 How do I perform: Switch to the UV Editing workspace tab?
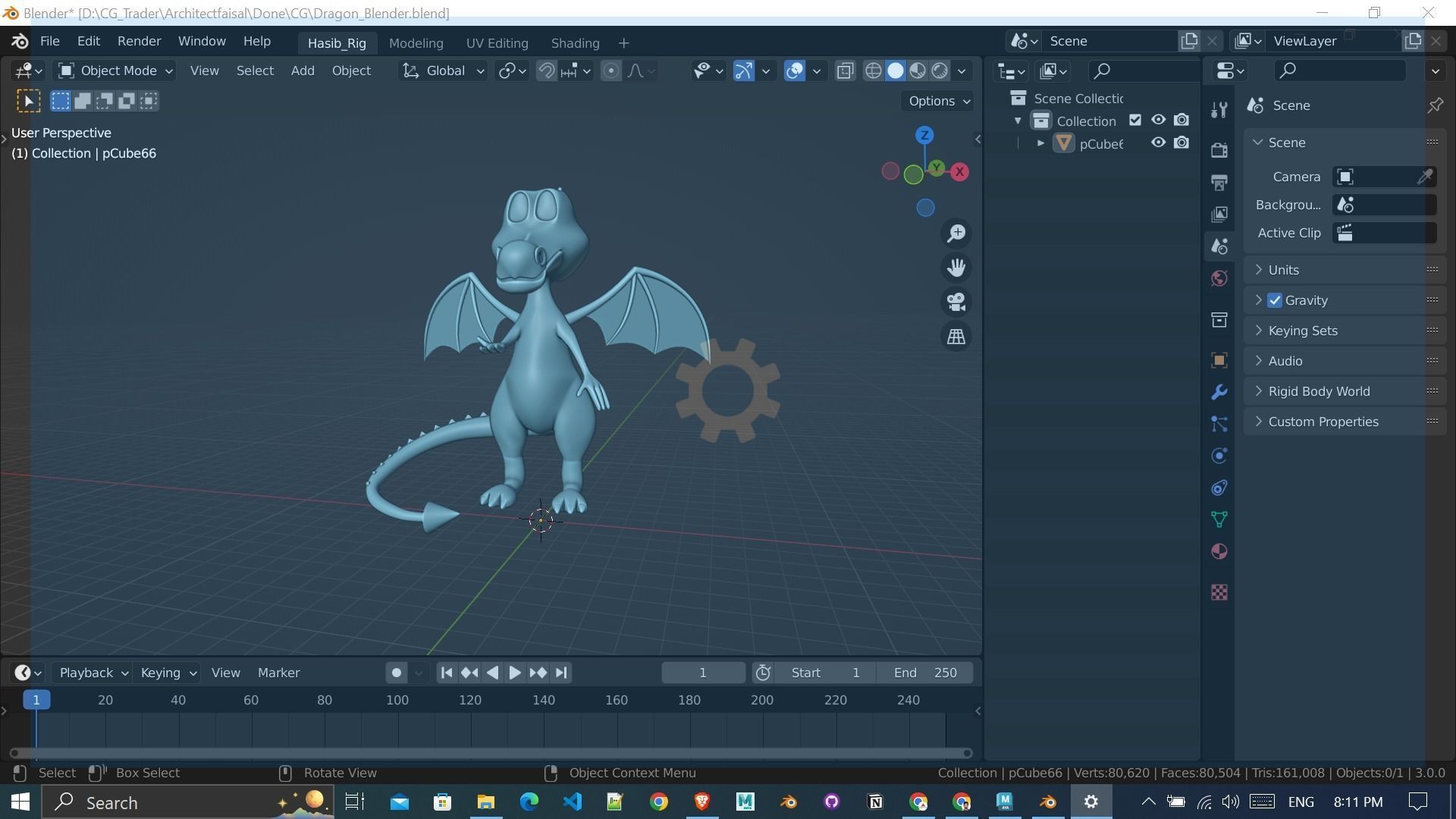coord(497,43)
